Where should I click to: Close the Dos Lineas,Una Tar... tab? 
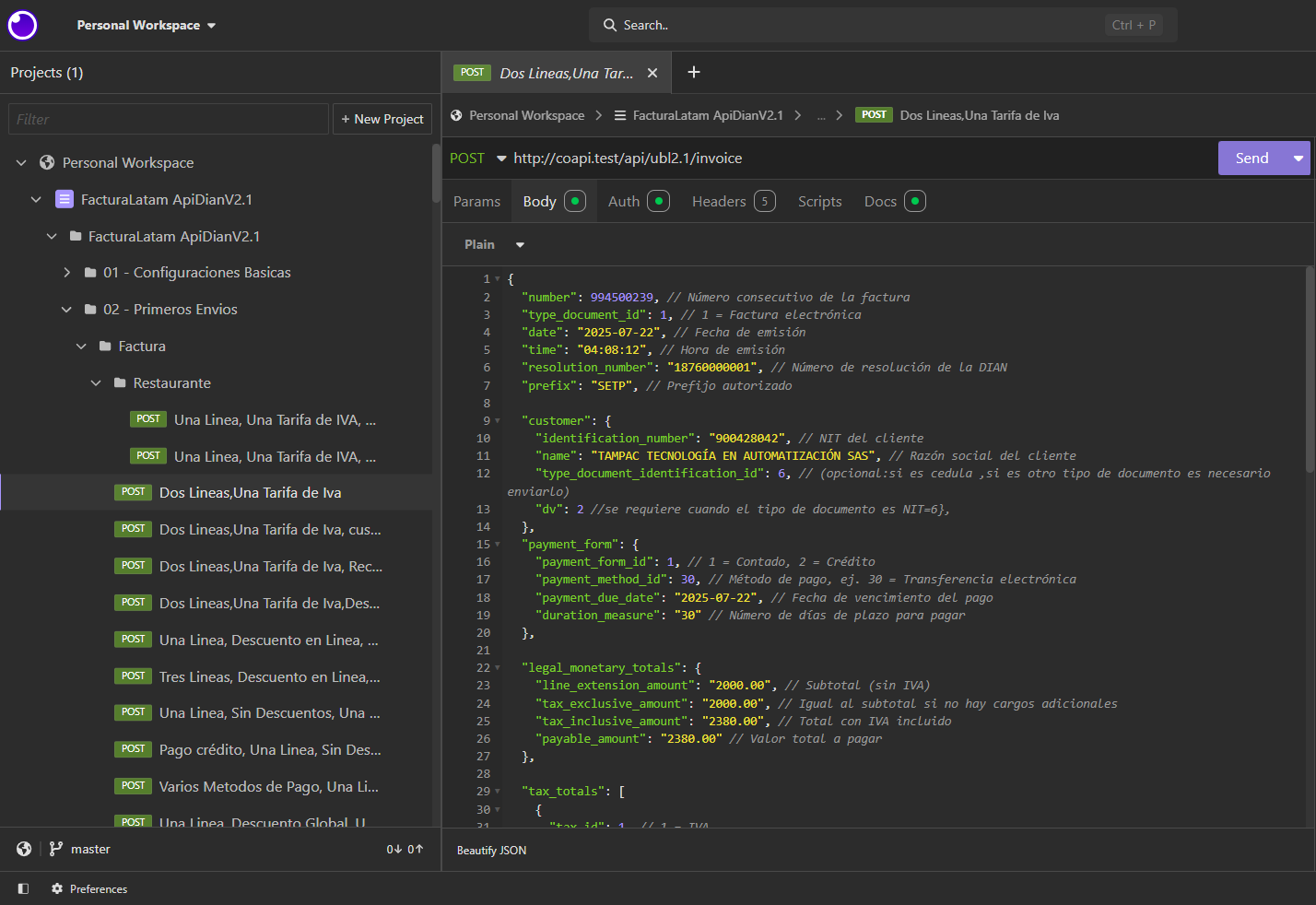click(x=652, y=73)
